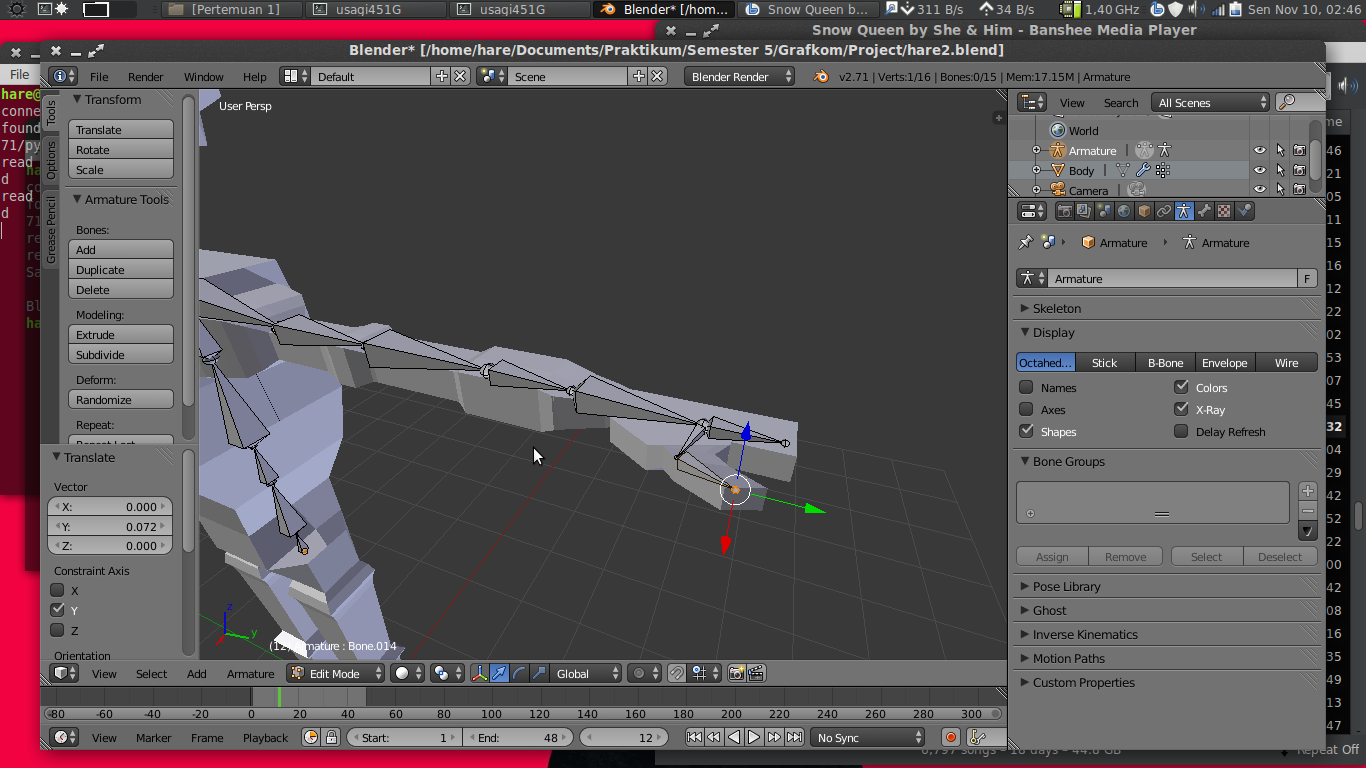Turn off the X-Ray checkbox

1181,409
